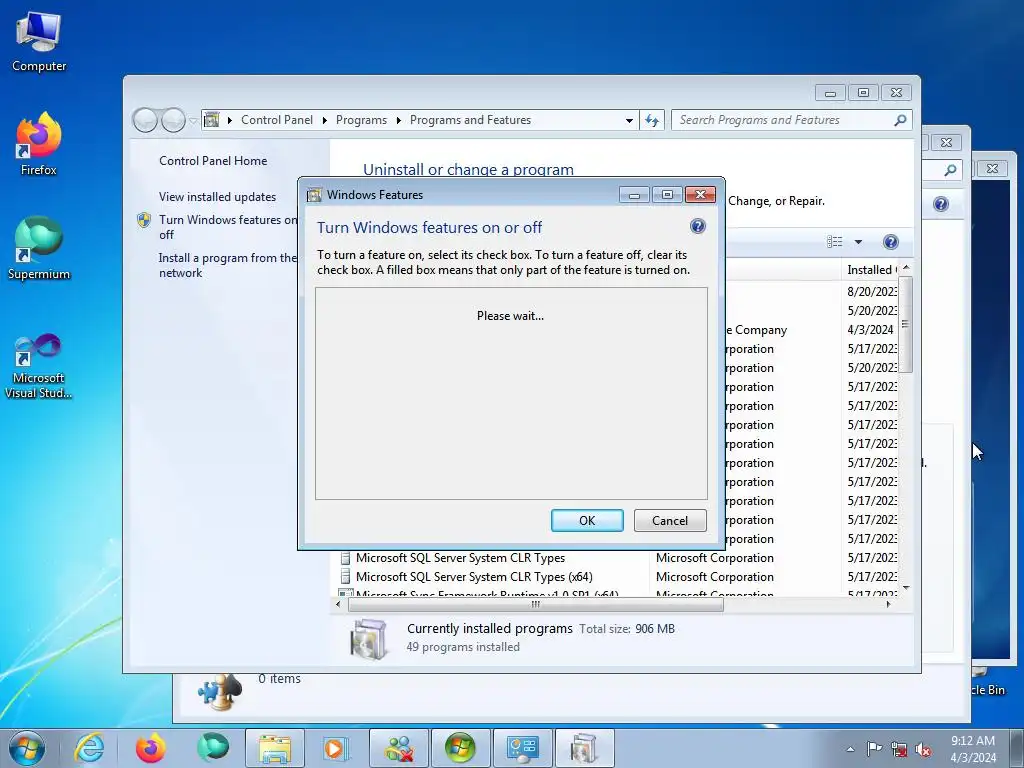This screenshot has width=1024, height=768.
Task: Click the horizontal scrollbar right arrow
Action: tap(888, 605)
